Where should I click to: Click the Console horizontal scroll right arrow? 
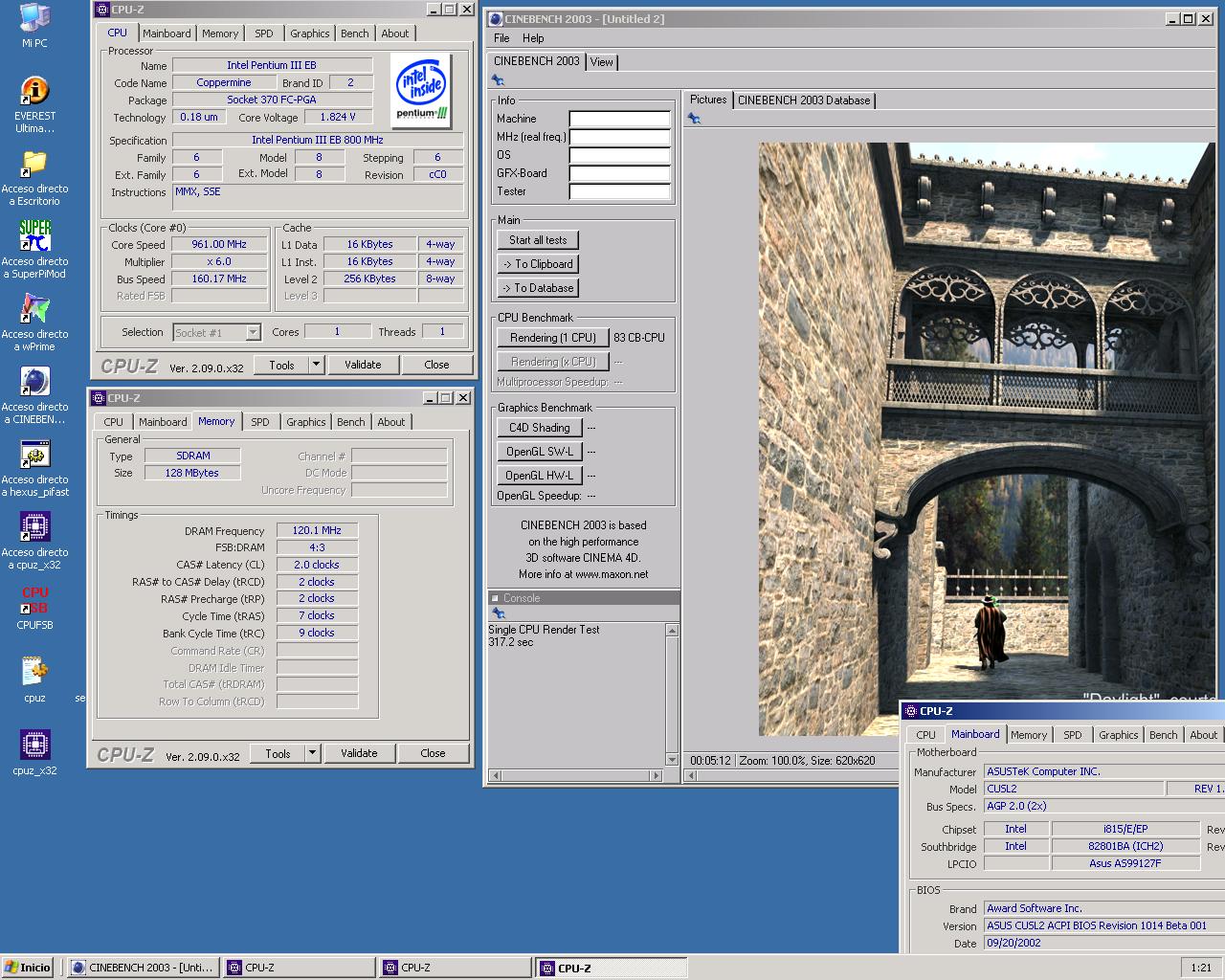point(658,774)
